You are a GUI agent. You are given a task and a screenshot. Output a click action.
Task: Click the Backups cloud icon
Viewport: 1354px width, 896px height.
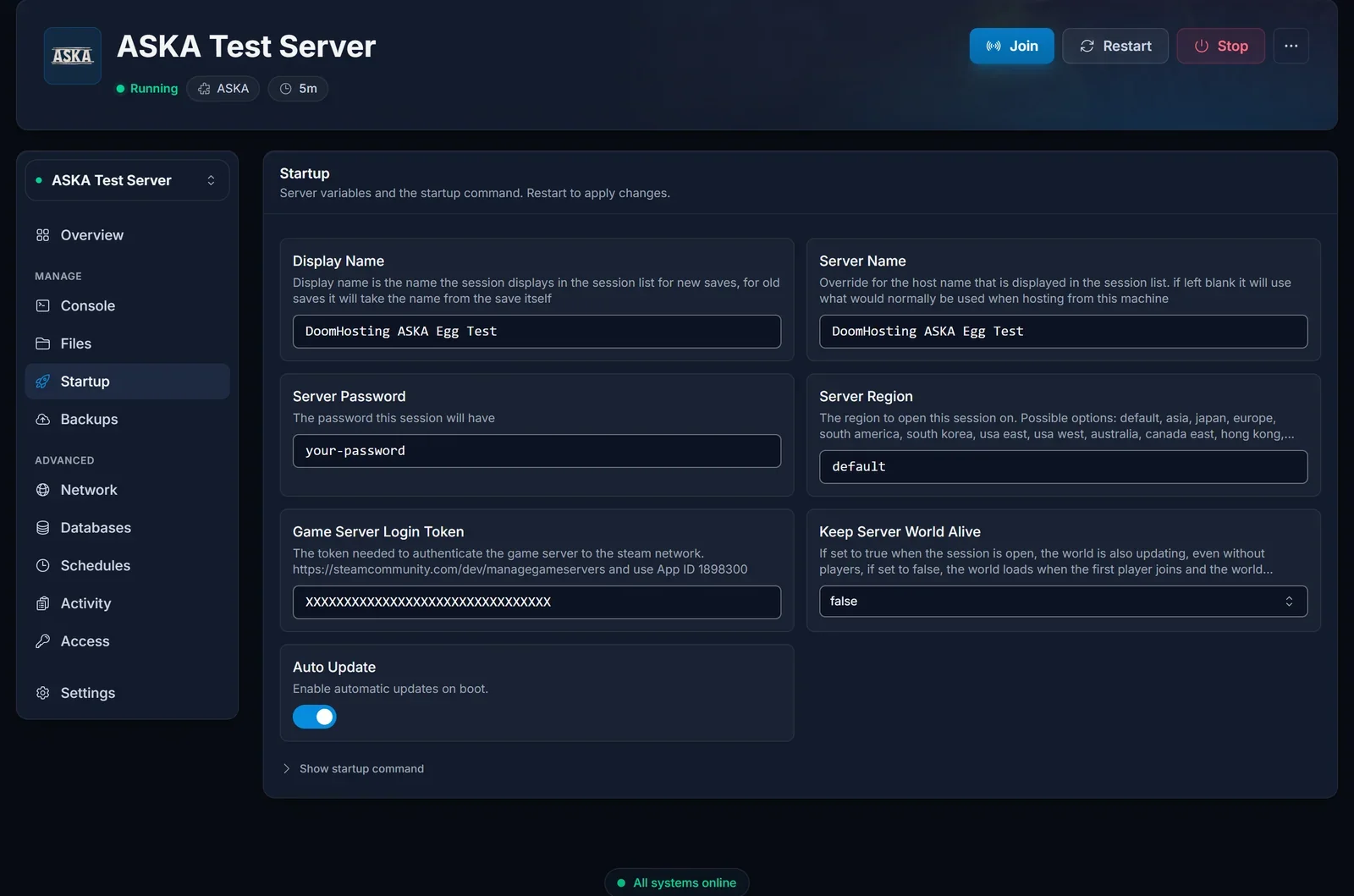42,420
